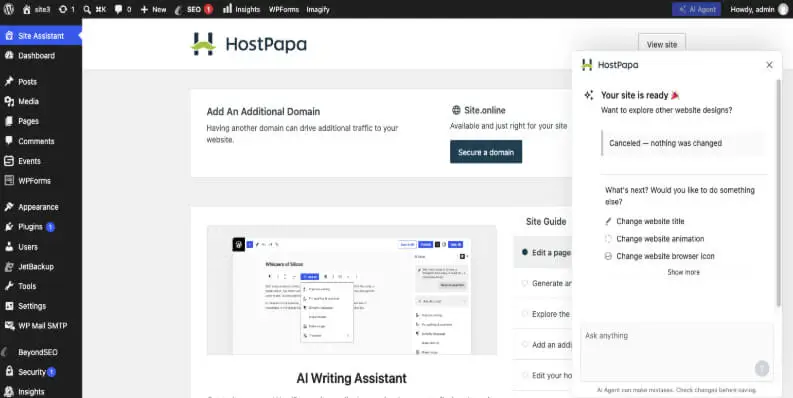Select the Add an addi... guide step

pyautogui.click(x=543, y=345)
